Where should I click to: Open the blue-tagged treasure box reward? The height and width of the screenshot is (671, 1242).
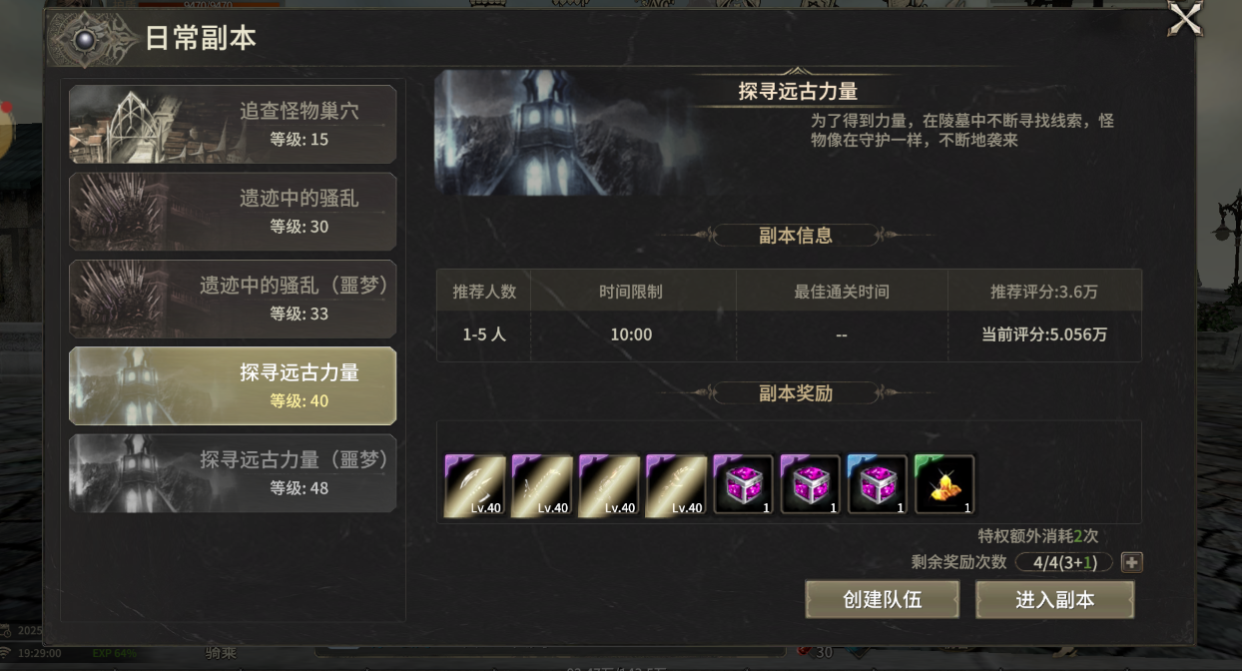(x=877, y=485)
